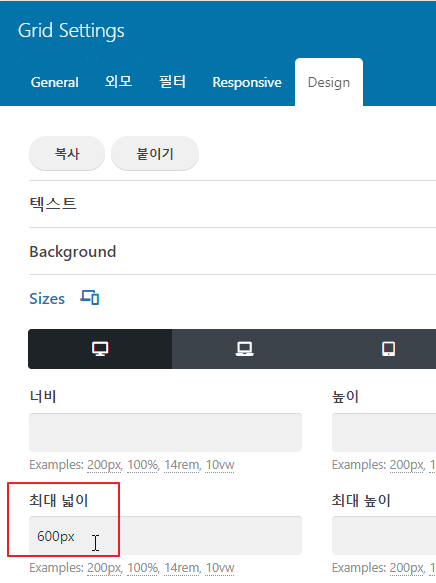Click the Grid Settings title text
This screenshot has height=583, width=436.
coord(71,30)
